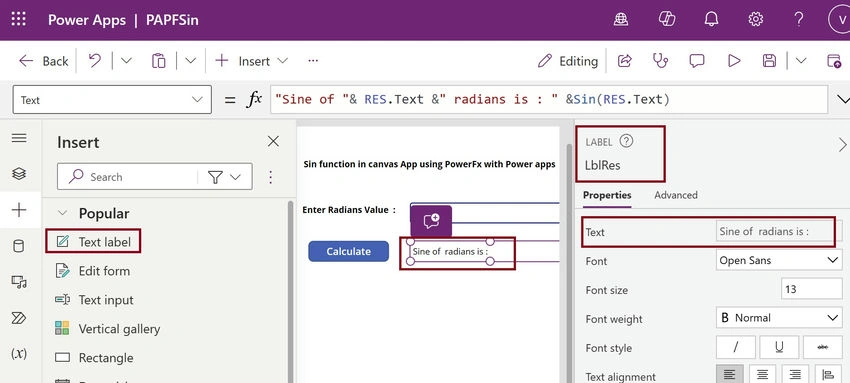850x383 pixels.
Task: Open the notifications bell
Action: coord(711,20)
